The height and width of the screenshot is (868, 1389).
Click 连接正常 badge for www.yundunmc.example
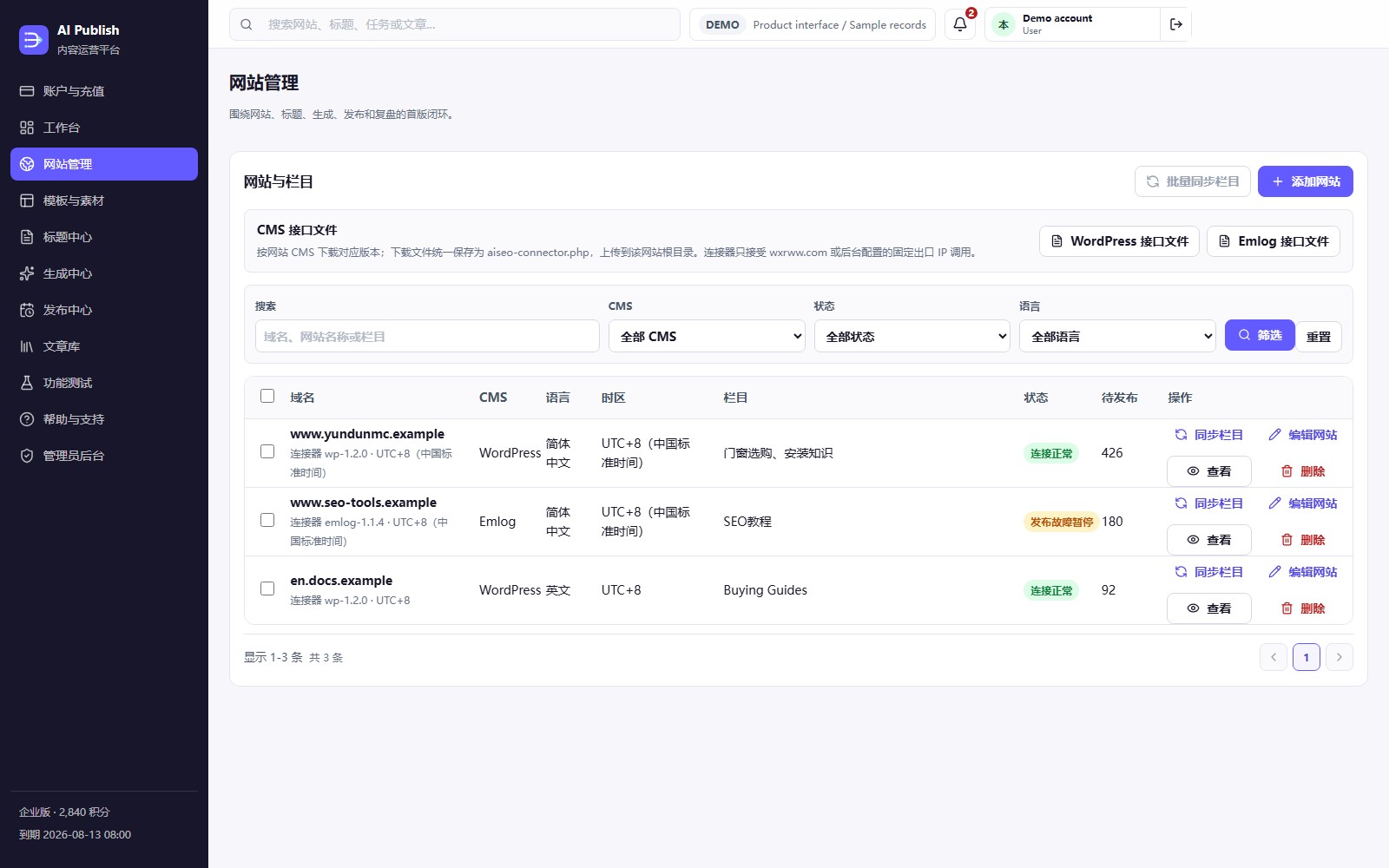[1051, 453]
